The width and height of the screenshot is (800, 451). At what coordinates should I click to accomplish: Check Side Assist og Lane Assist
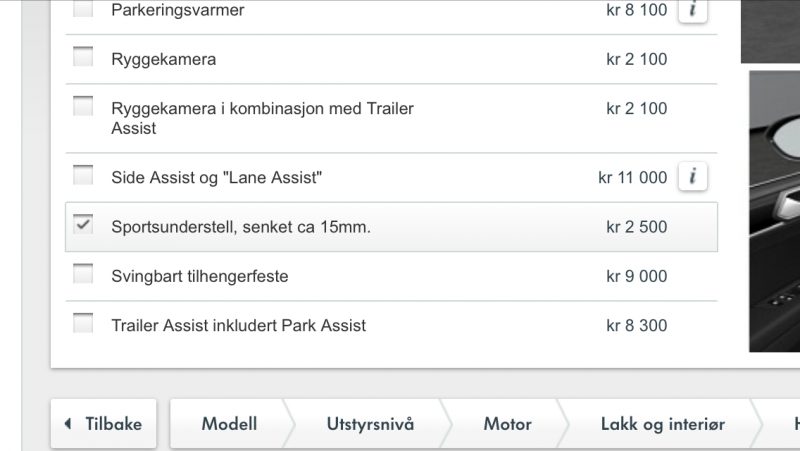[83, 176]
